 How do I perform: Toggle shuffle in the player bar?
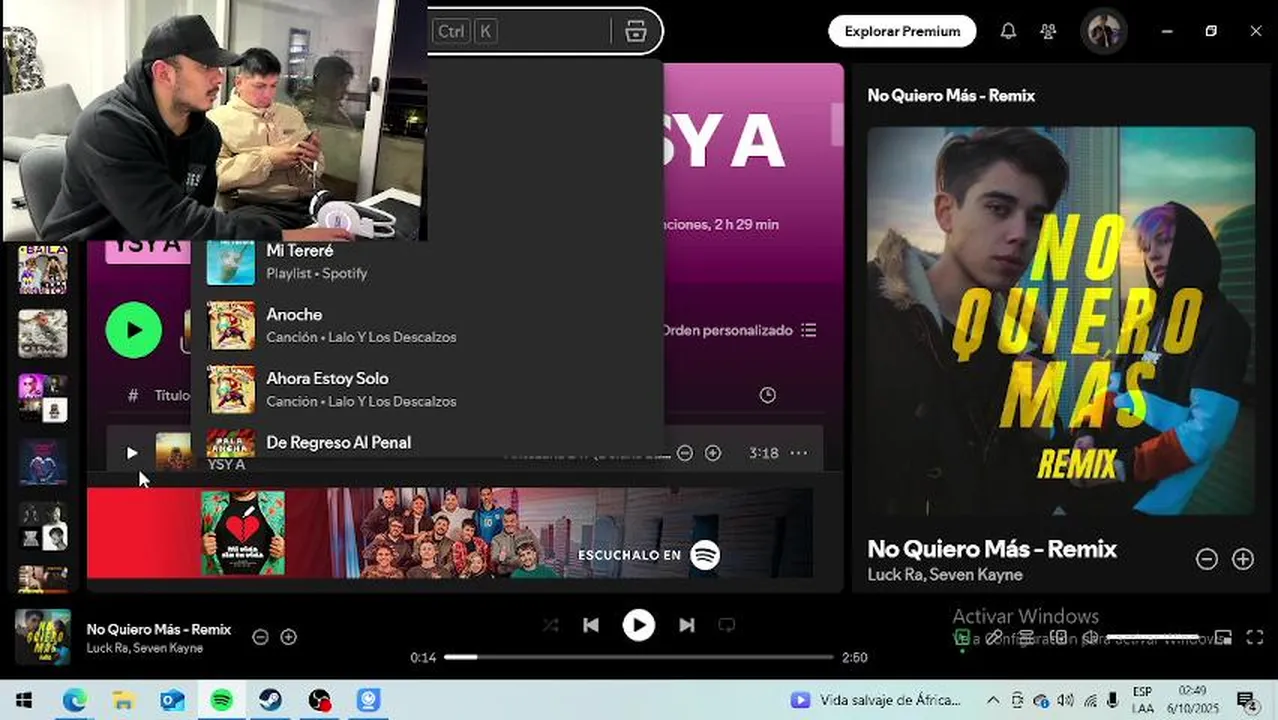[x=550, y=625]
